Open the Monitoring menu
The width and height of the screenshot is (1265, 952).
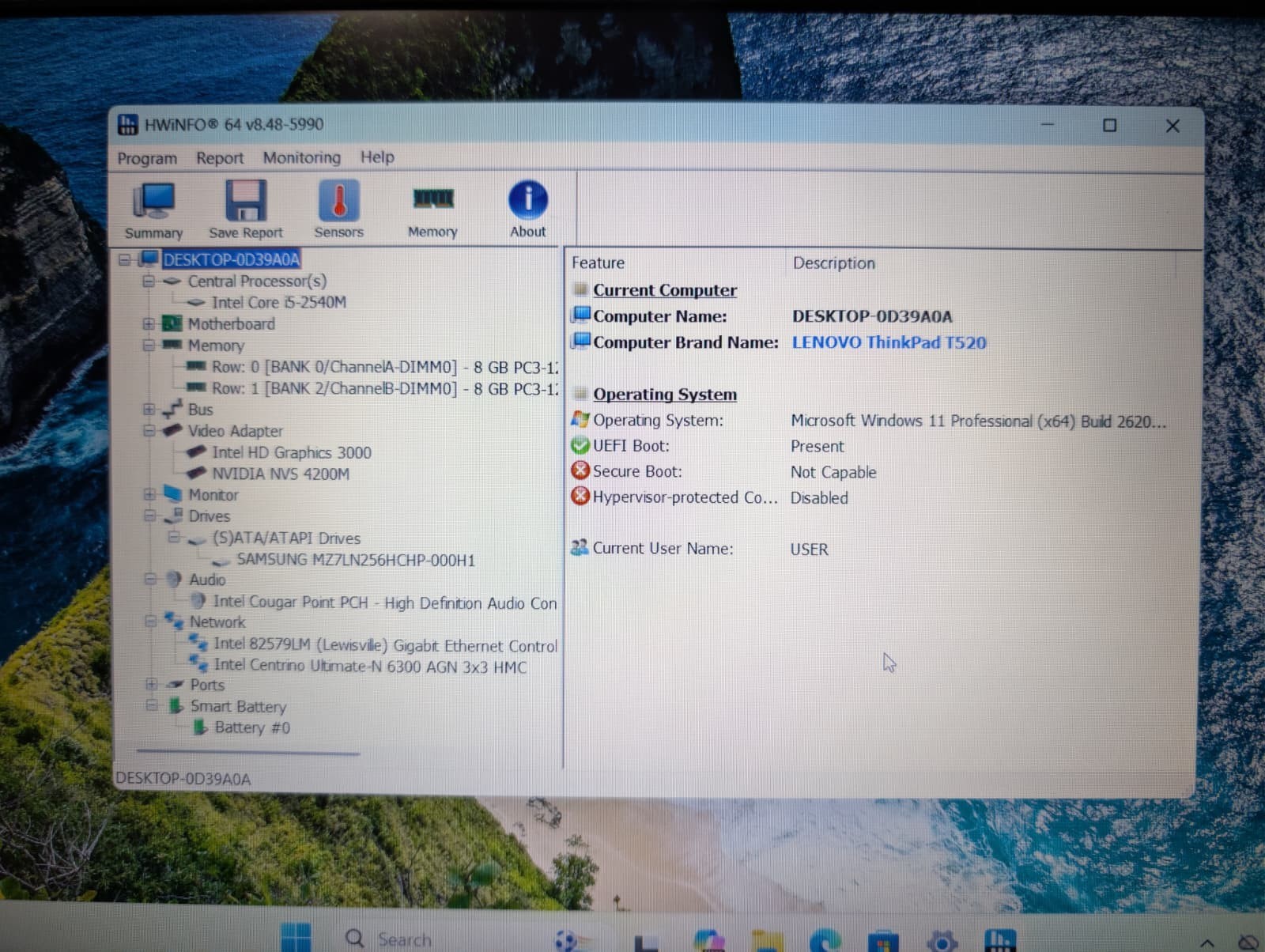pos(301,157)
